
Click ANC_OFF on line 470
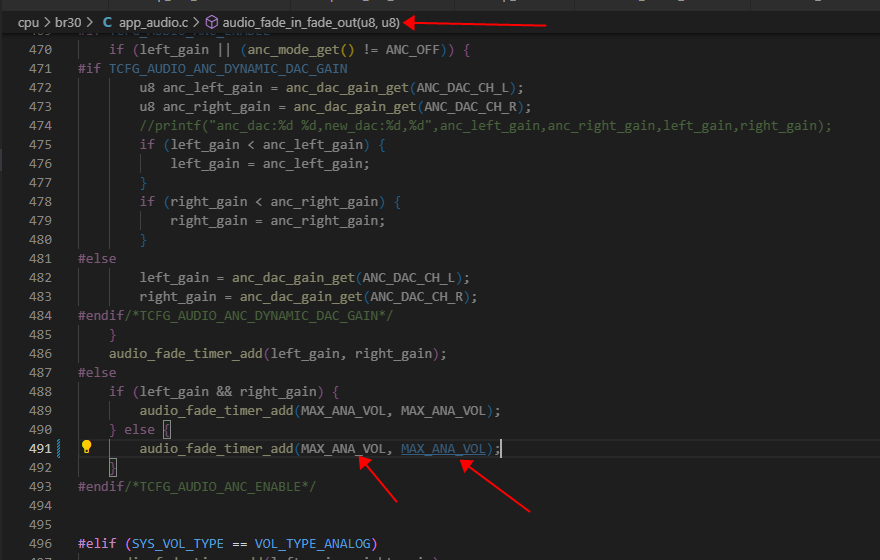click(412, 50)
